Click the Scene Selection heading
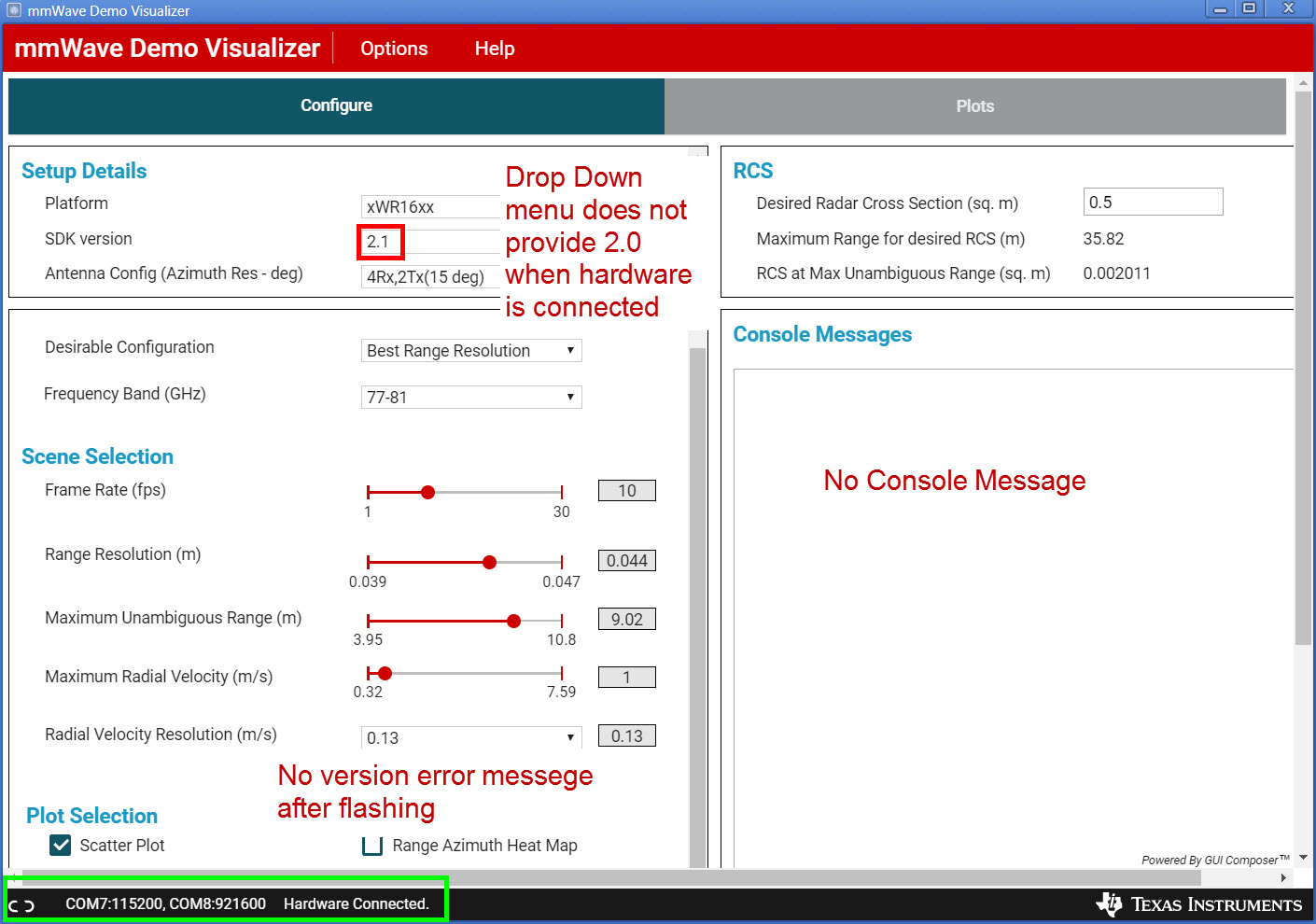This screenshot has height=924, width=1316. coord(97,456)
